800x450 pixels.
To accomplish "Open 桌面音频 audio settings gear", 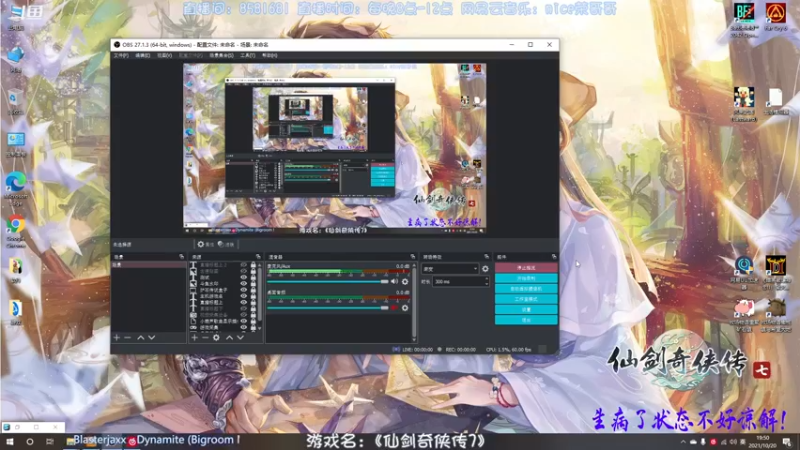I will pos(405,308).
